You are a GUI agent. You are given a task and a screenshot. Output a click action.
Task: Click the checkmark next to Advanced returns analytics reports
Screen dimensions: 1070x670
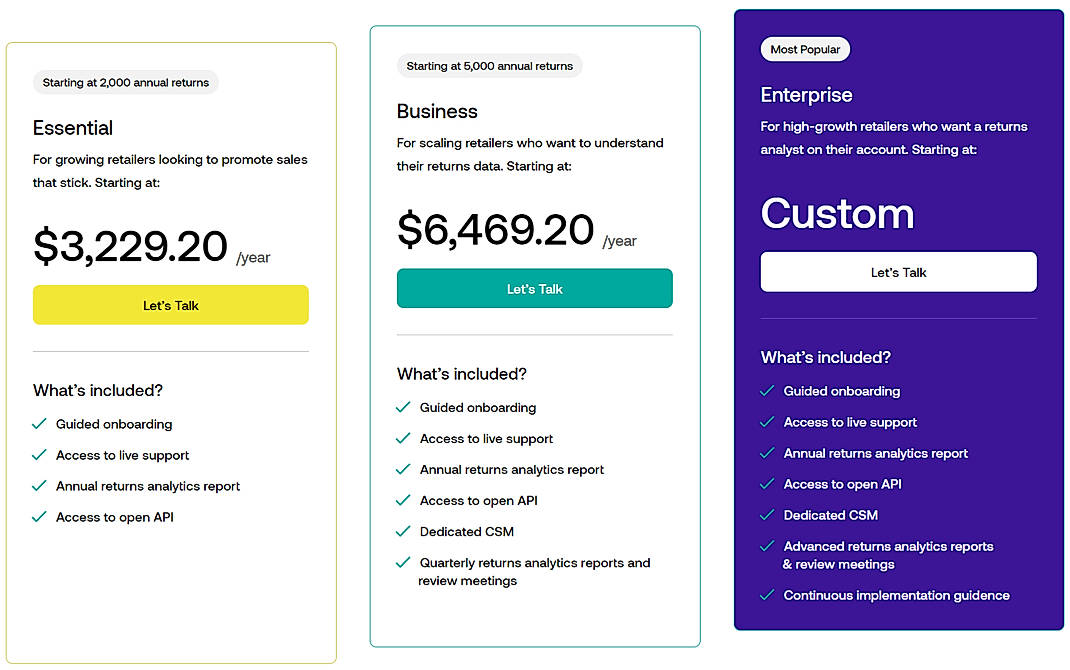[766, 546]
